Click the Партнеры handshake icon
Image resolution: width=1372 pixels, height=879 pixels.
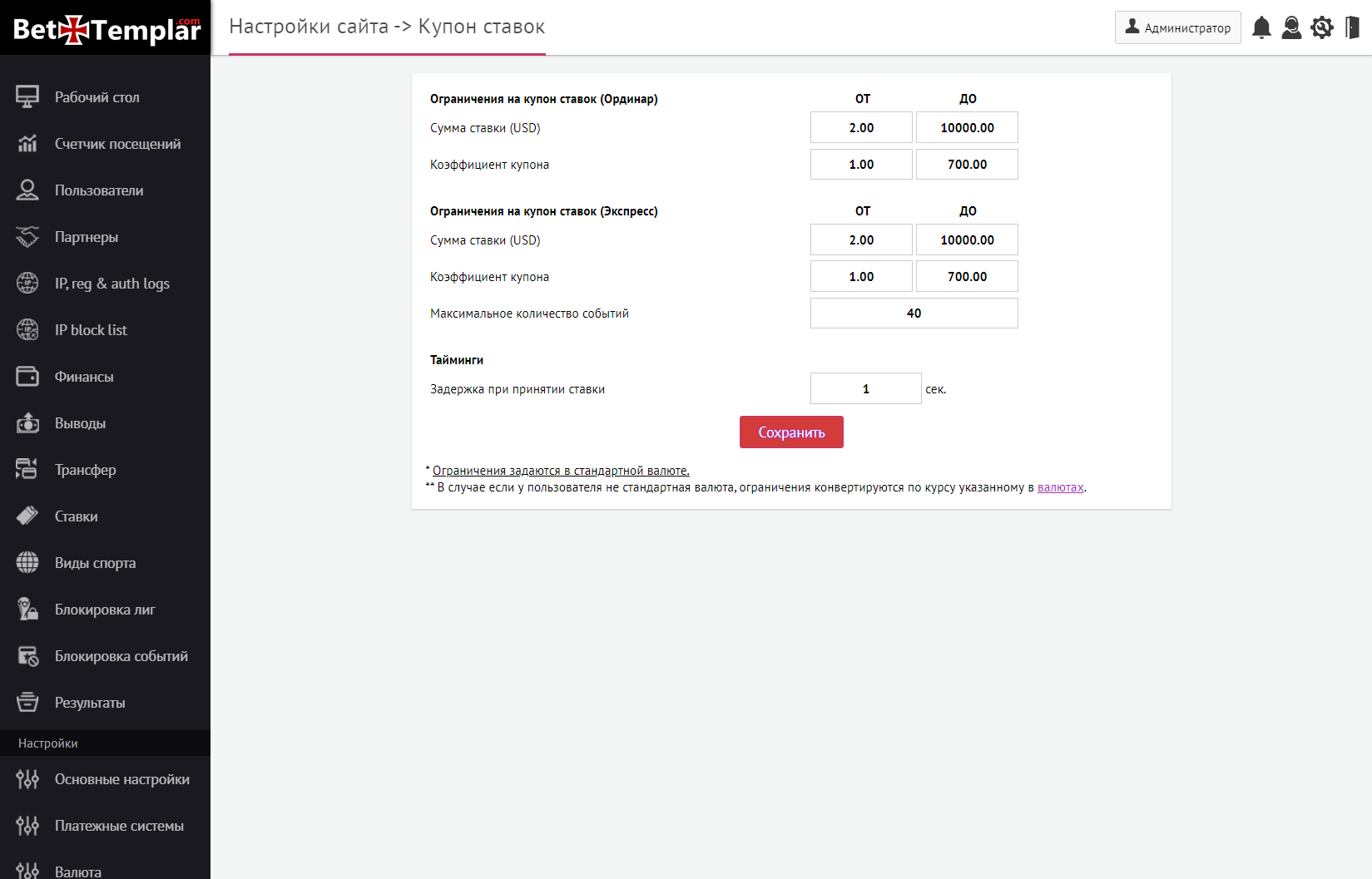click(x=27, y=237)
